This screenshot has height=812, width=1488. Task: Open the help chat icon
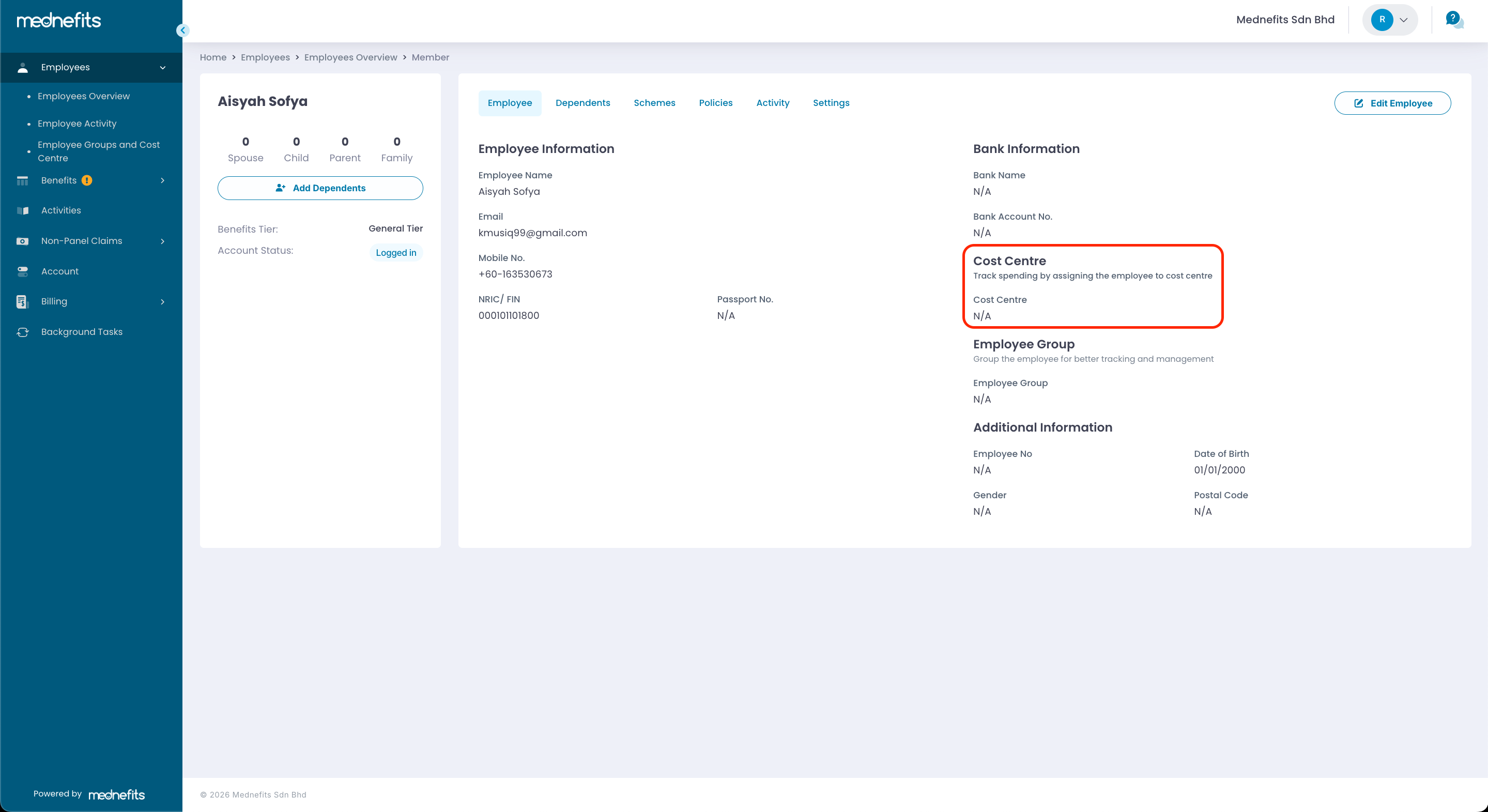pyautogui.click(x=1453, y=20)
